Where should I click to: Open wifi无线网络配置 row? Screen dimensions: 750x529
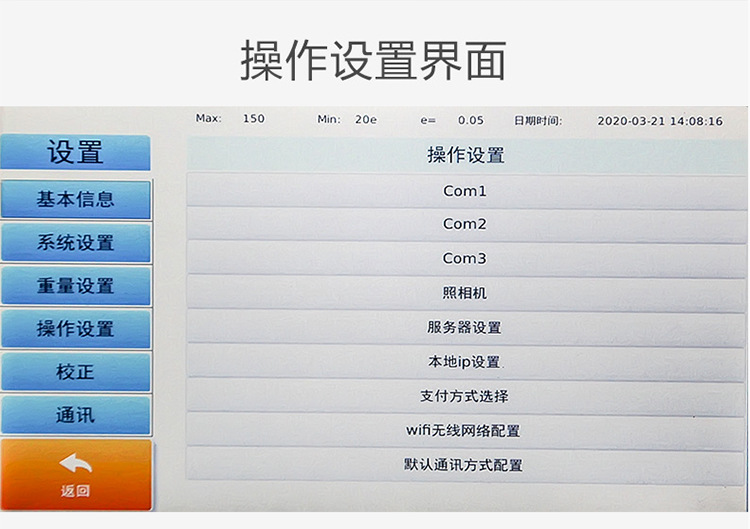465,431
